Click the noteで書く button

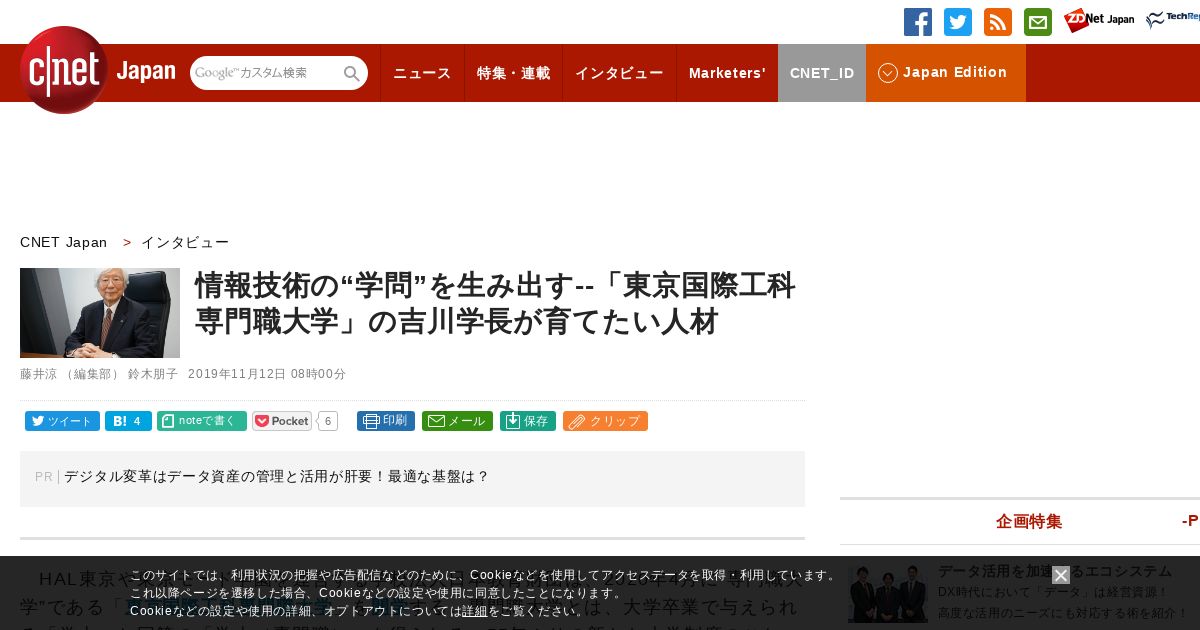pyautogui.click(x=202, y=421)
